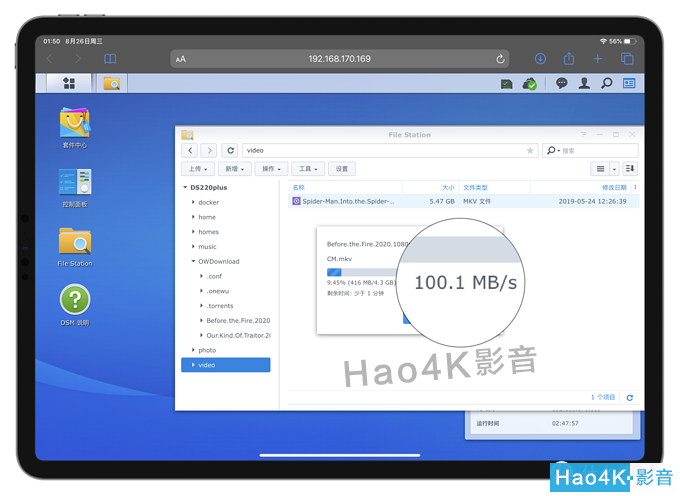Click the File Station help question mark

583,135
